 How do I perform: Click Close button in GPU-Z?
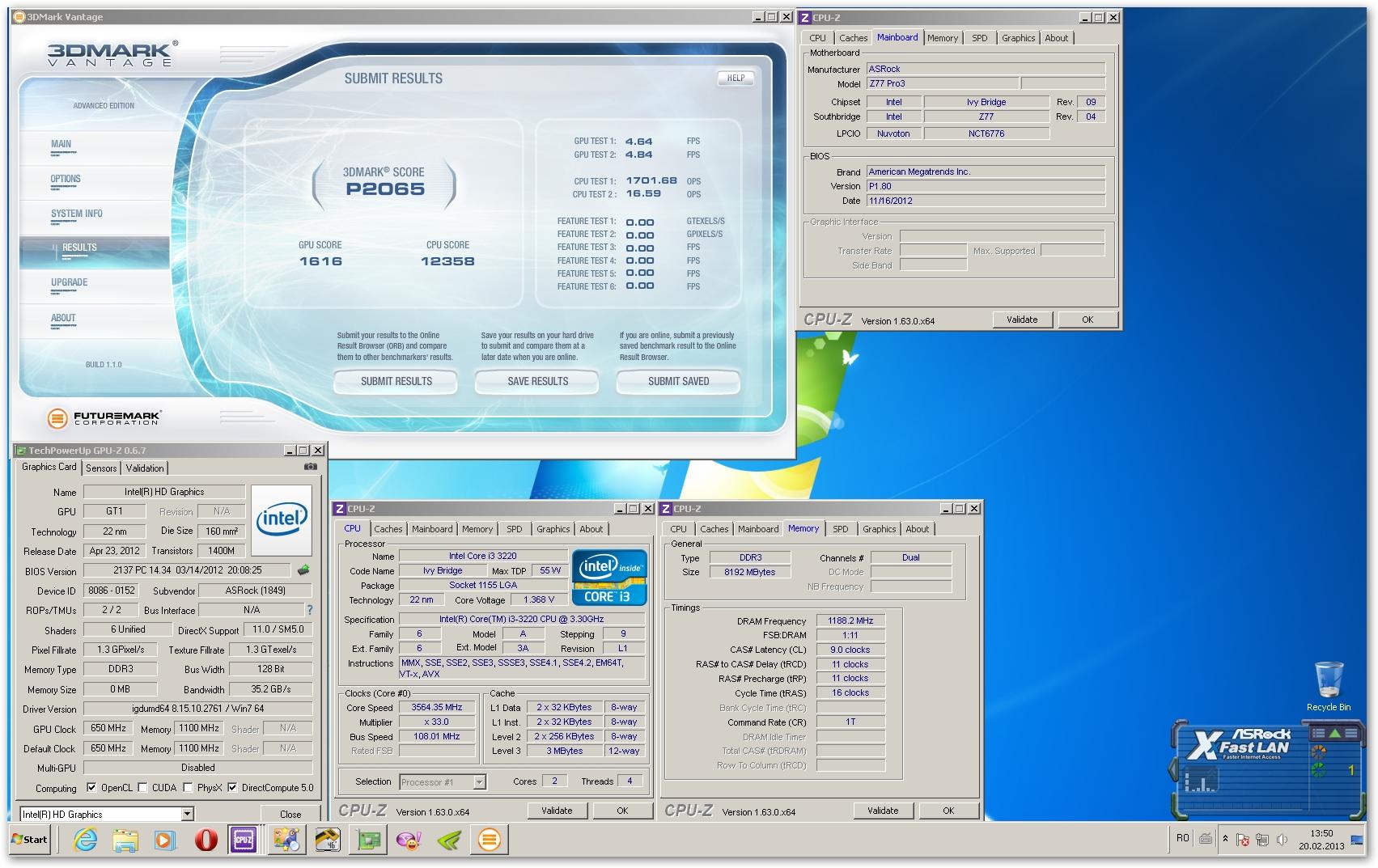[x=290, y=815]
